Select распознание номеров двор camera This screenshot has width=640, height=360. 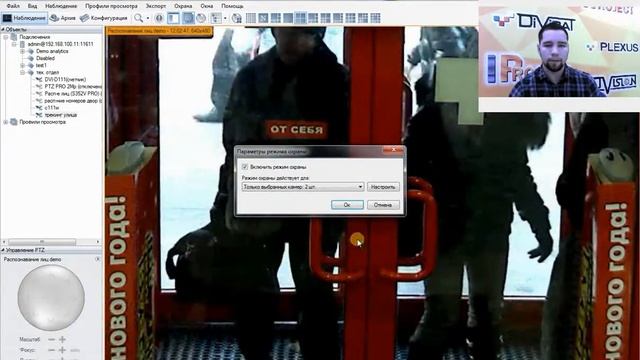click(x=73, y=100)
